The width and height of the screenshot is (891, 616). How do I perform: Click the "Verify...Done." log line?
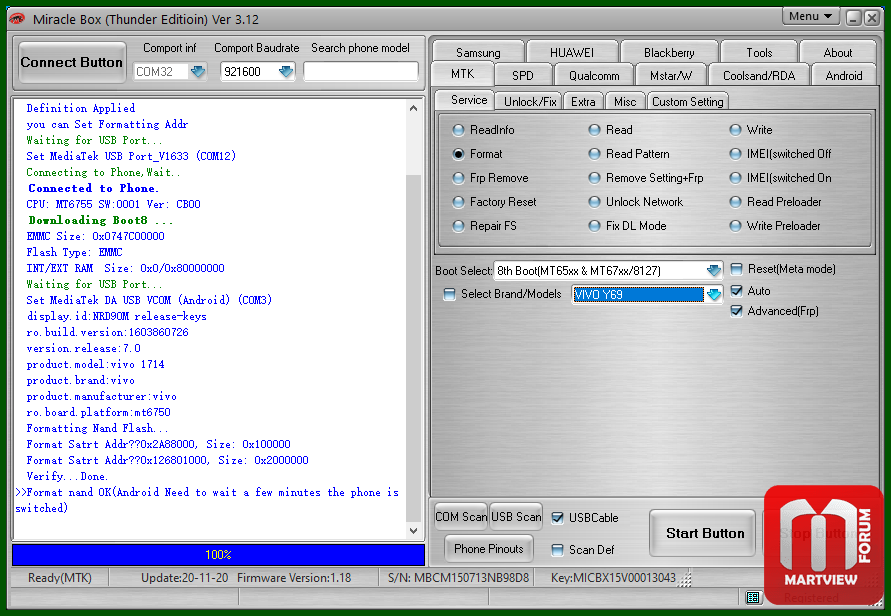click(67, 476)
